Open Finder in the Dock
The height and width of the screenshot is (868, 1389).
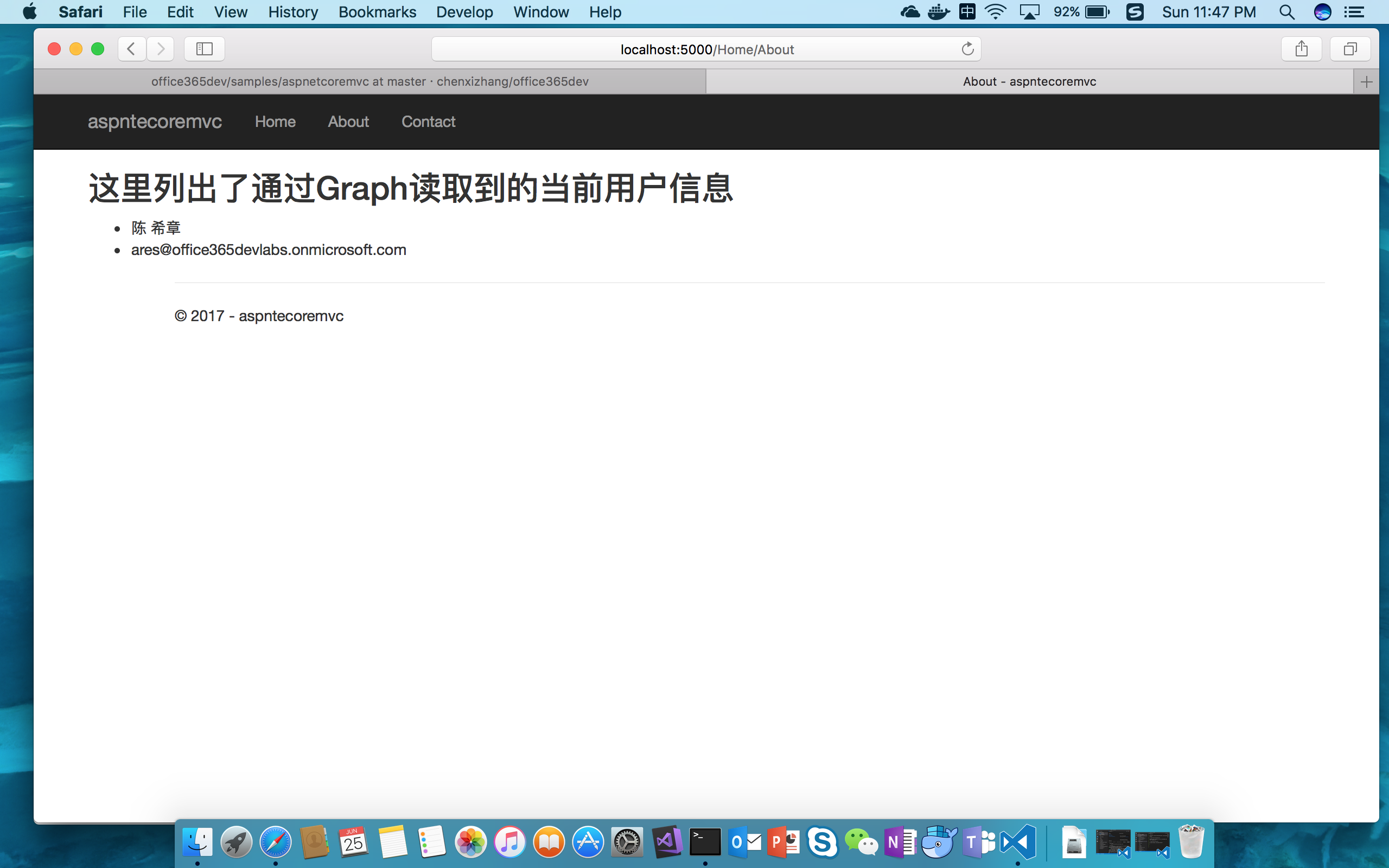(x=197, y=842)
